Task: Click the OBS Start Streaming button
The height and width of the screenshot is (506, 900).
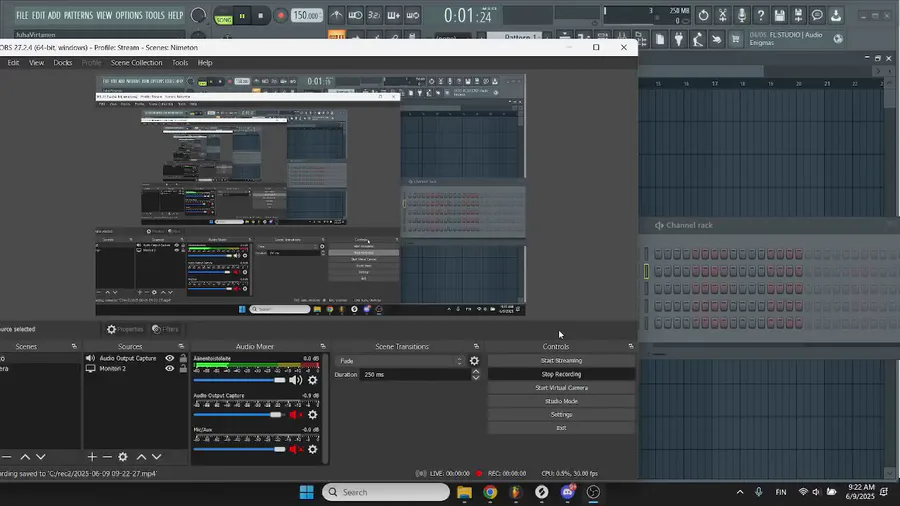Action: coord(561,360)
